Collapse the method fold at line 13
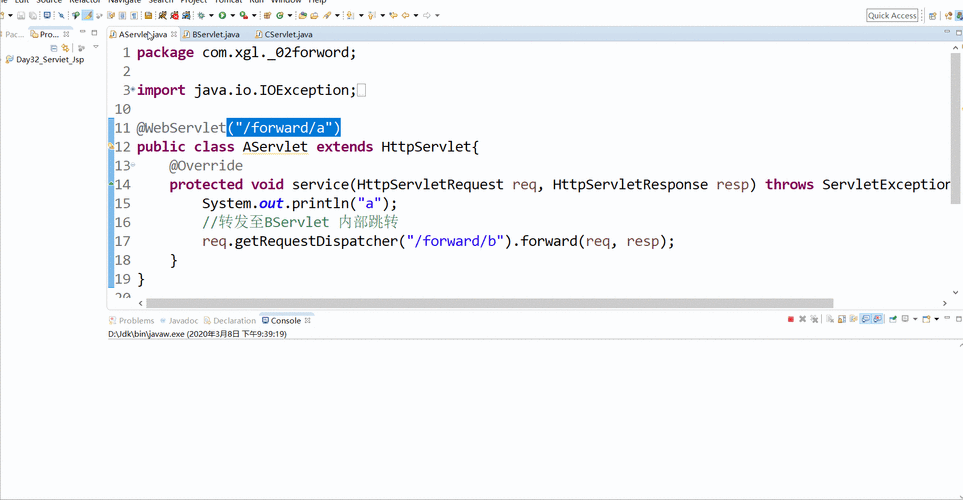963x500 pixels. (x=133, y=165)
